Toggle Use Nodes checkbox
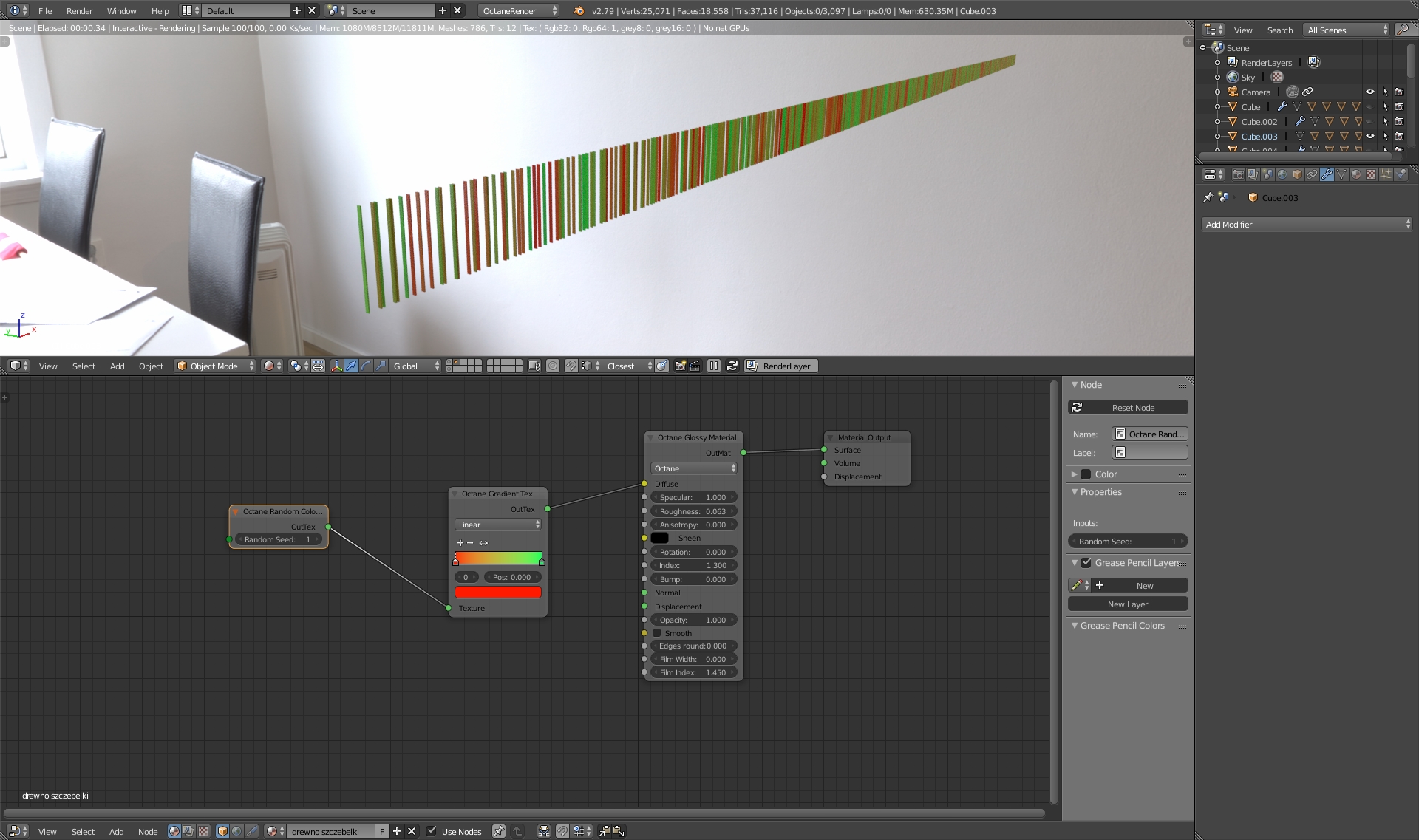The image size is (1419, 840). pos(432,831)
